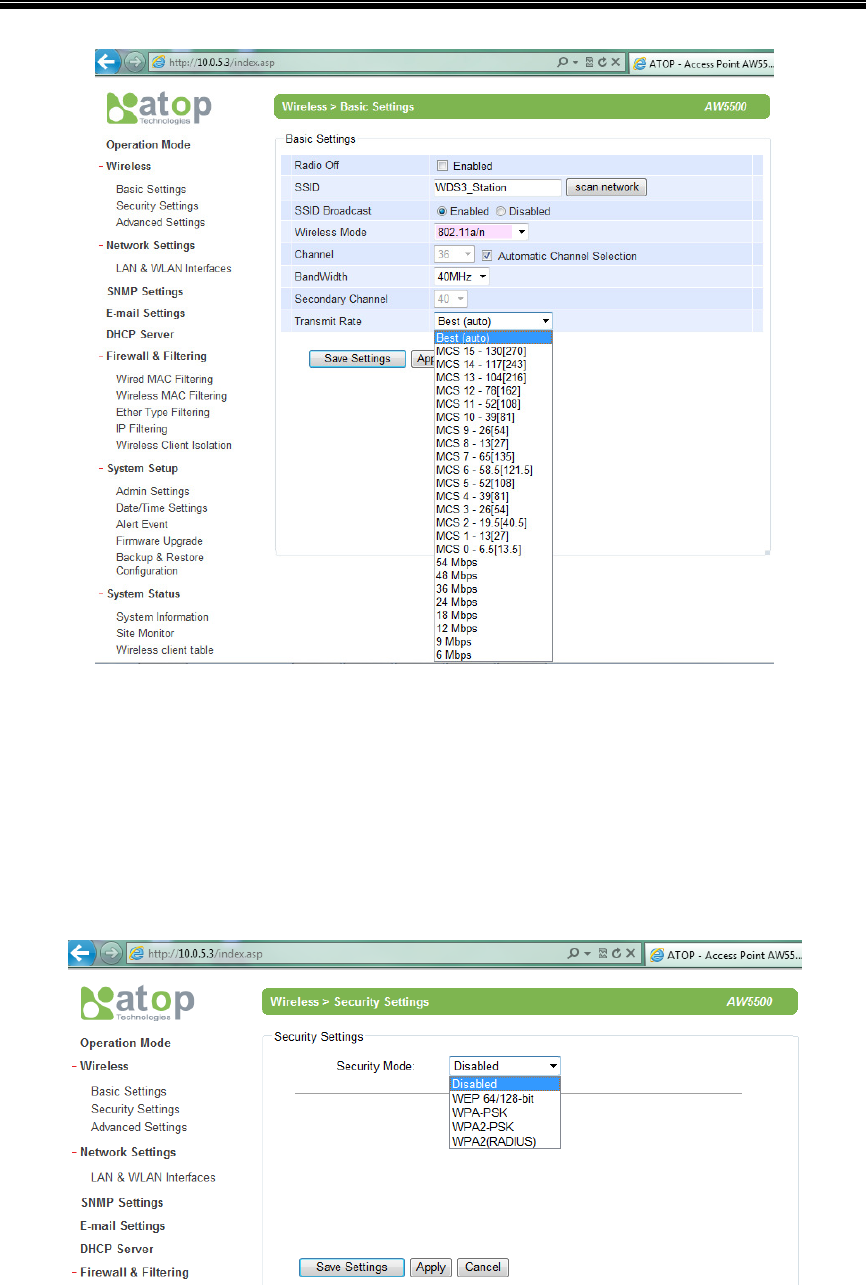
Task: Open Firmware Upgrade link
Action: pos(159,541)
